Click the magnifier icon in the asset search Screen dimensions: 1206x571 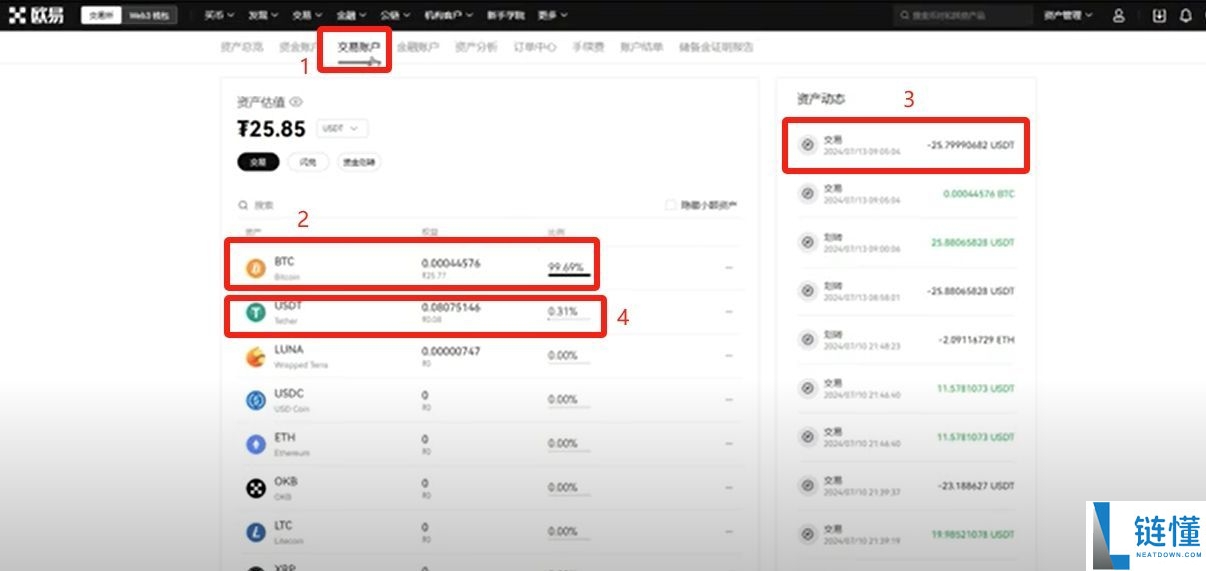[243, 205]
